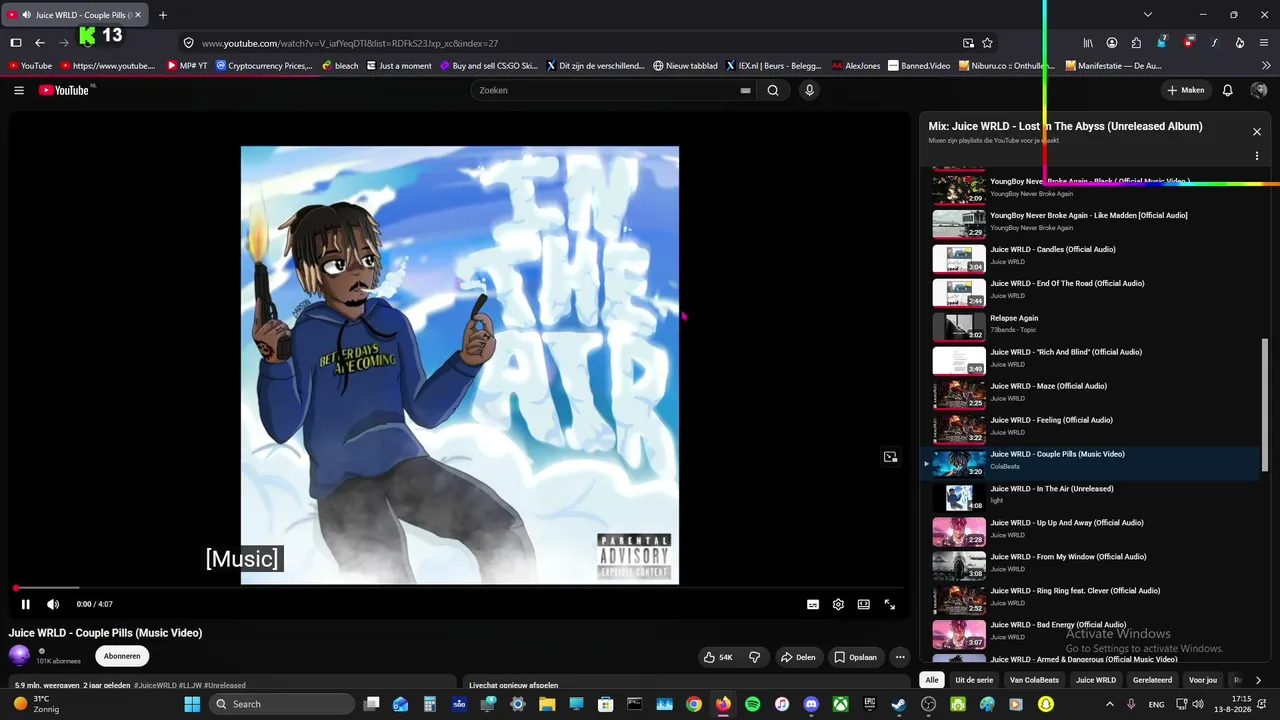The height and width of the screenshot is (720, 1280).
Task: Select the Alle filter chip
Action: coord(932,680)
